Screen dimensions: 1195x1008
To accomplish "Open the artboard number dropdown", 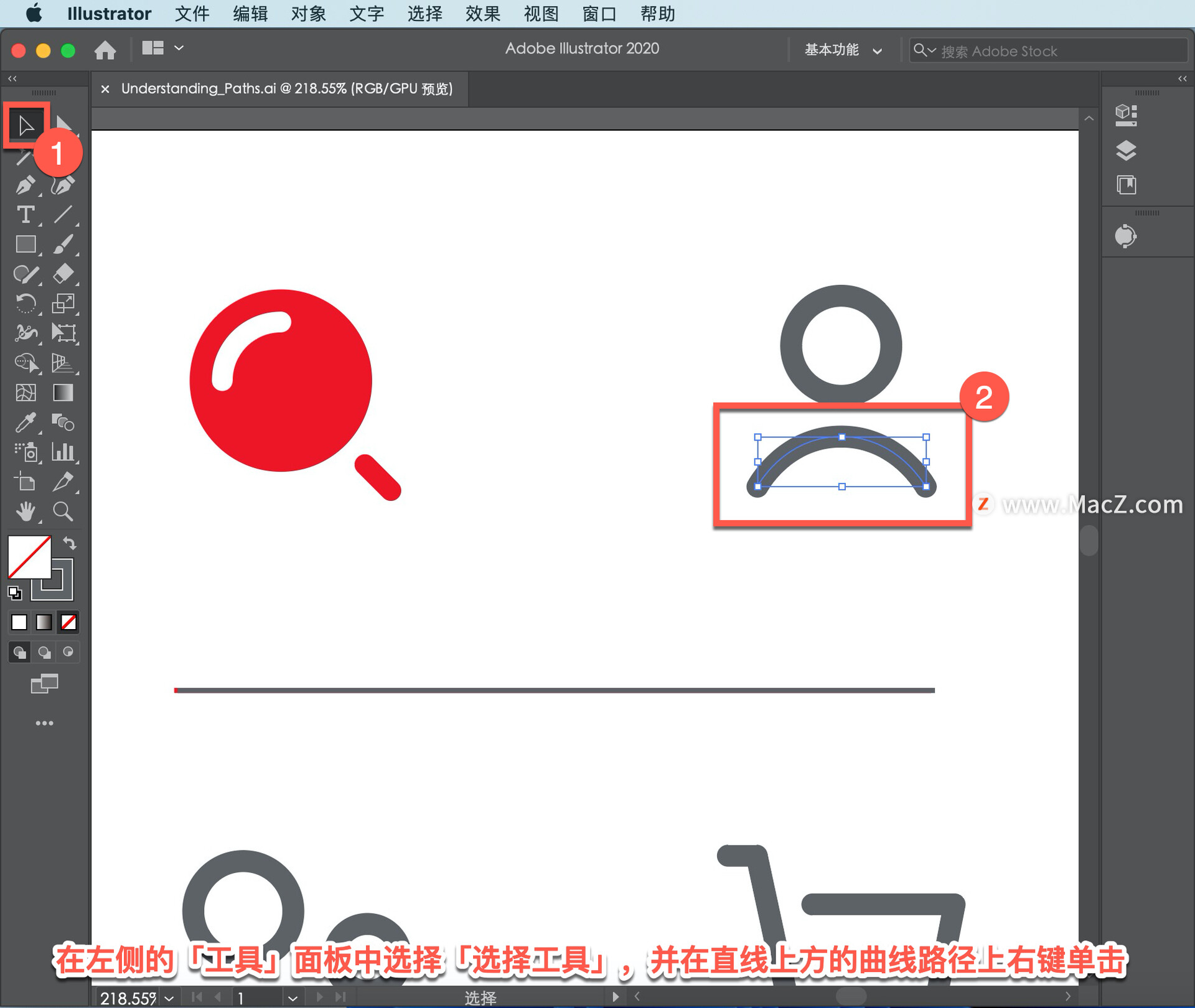I will pos(293,997).
